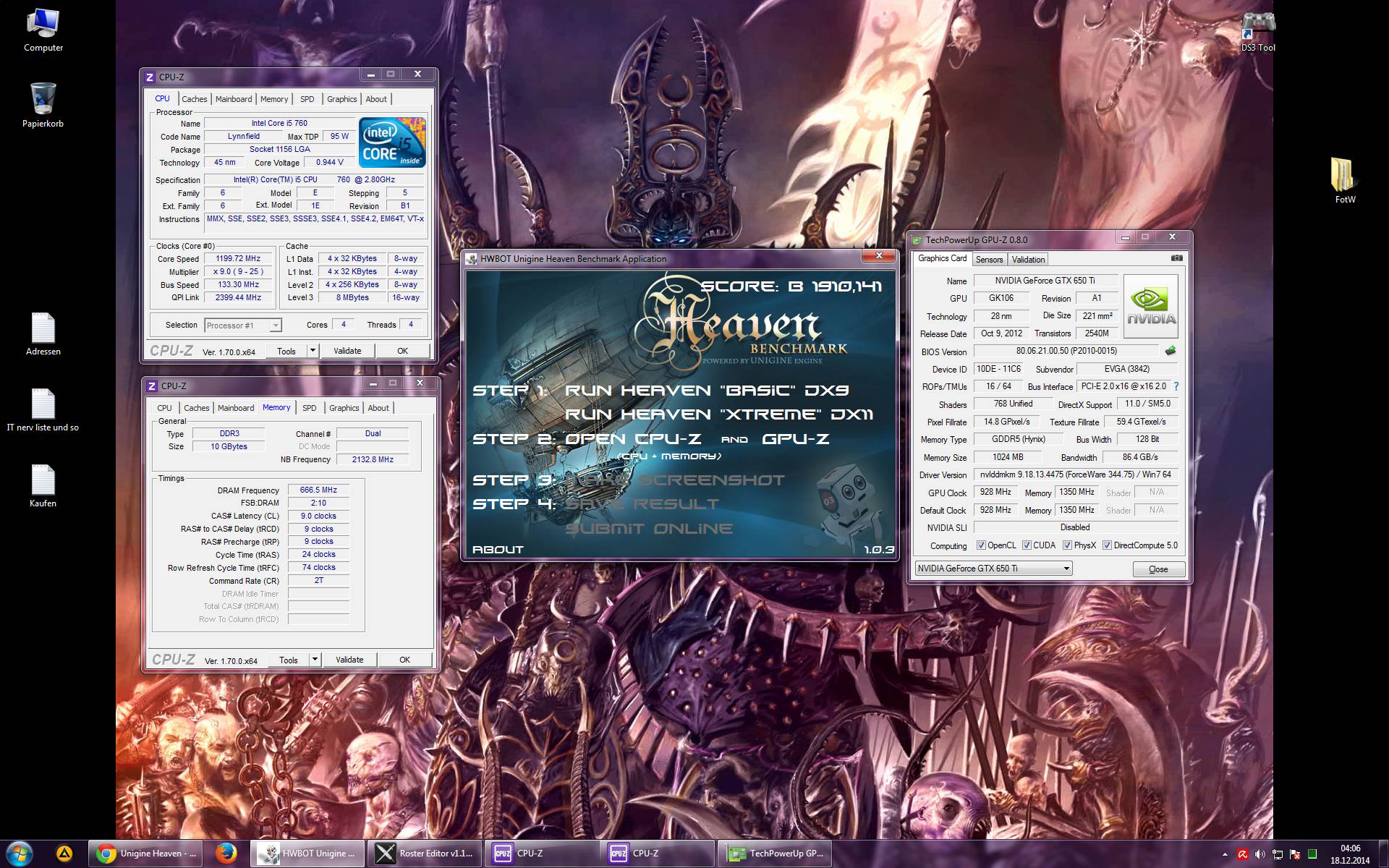1389x868 pixels.
Task: Toggle the OpenCL checkbox in GPU-Z
Action: [981, 545]
